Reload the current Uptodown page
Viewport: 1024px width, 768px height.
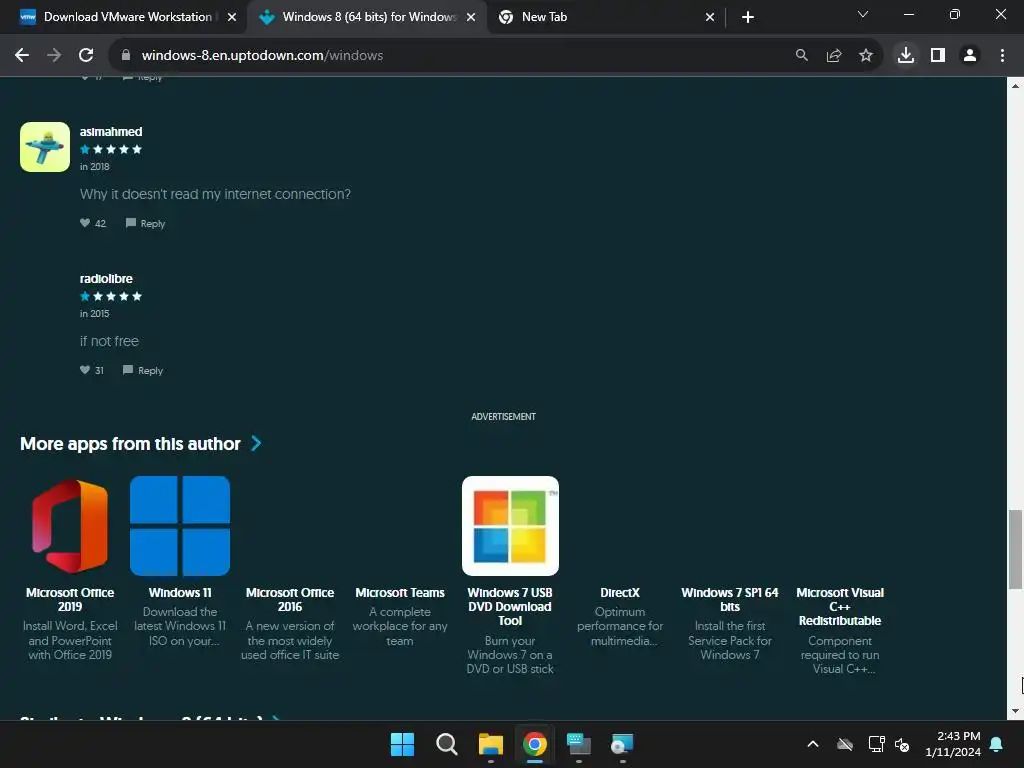point(86,56)
